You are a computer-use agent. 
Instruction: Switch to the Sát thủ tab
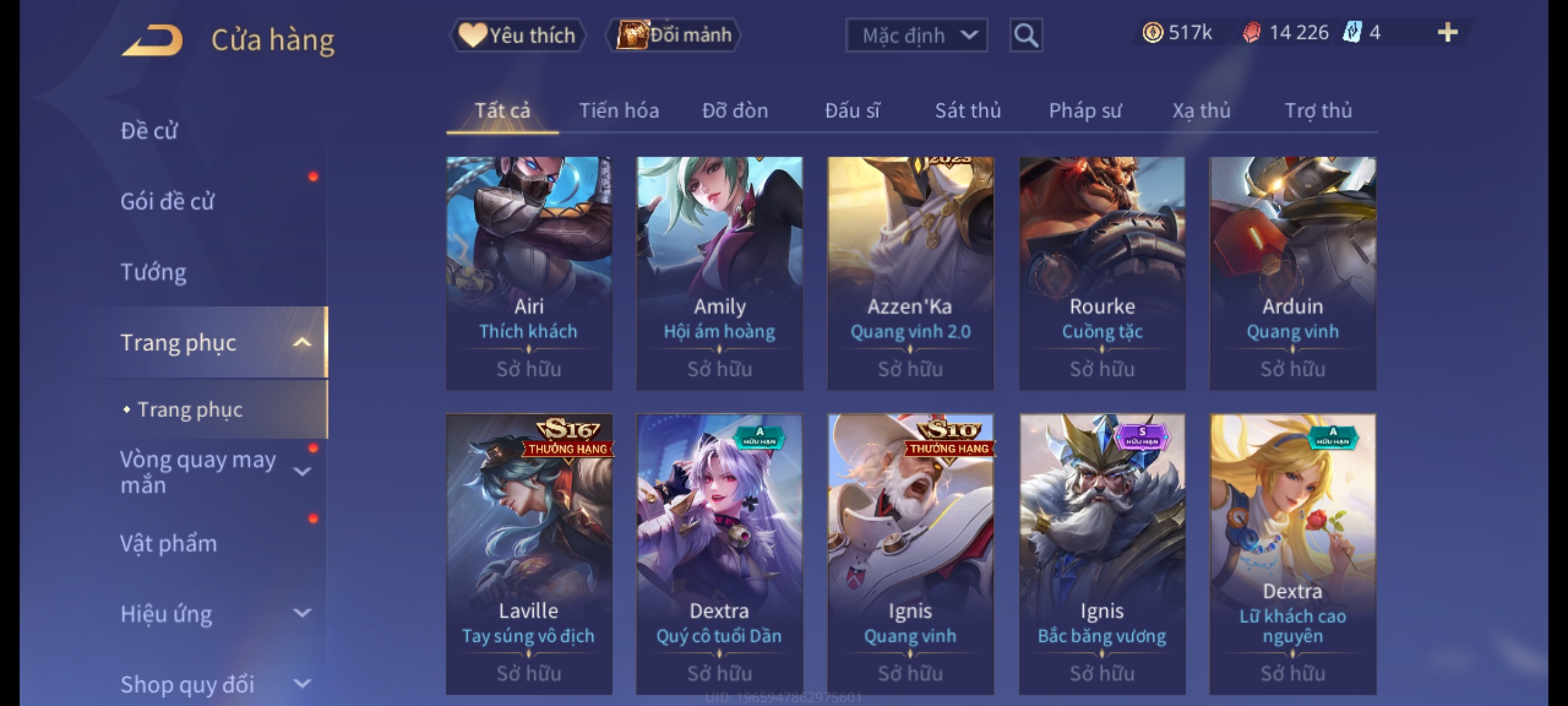point(968,110)
